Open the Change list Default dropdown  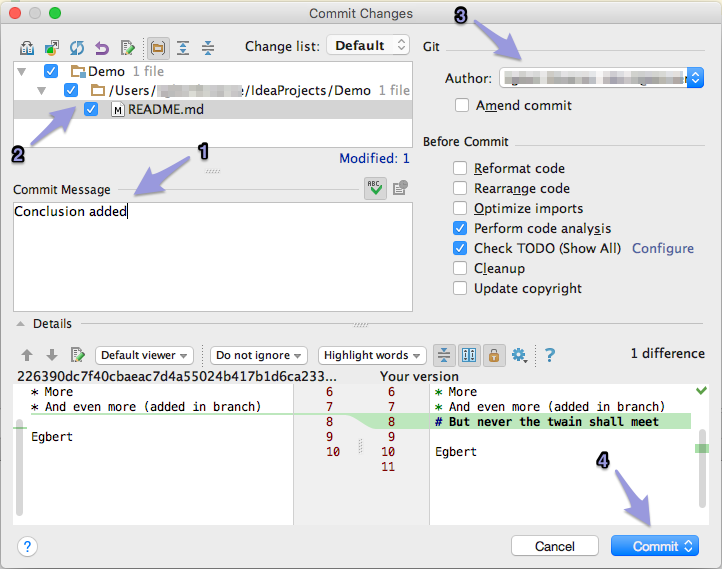[370, 46]
